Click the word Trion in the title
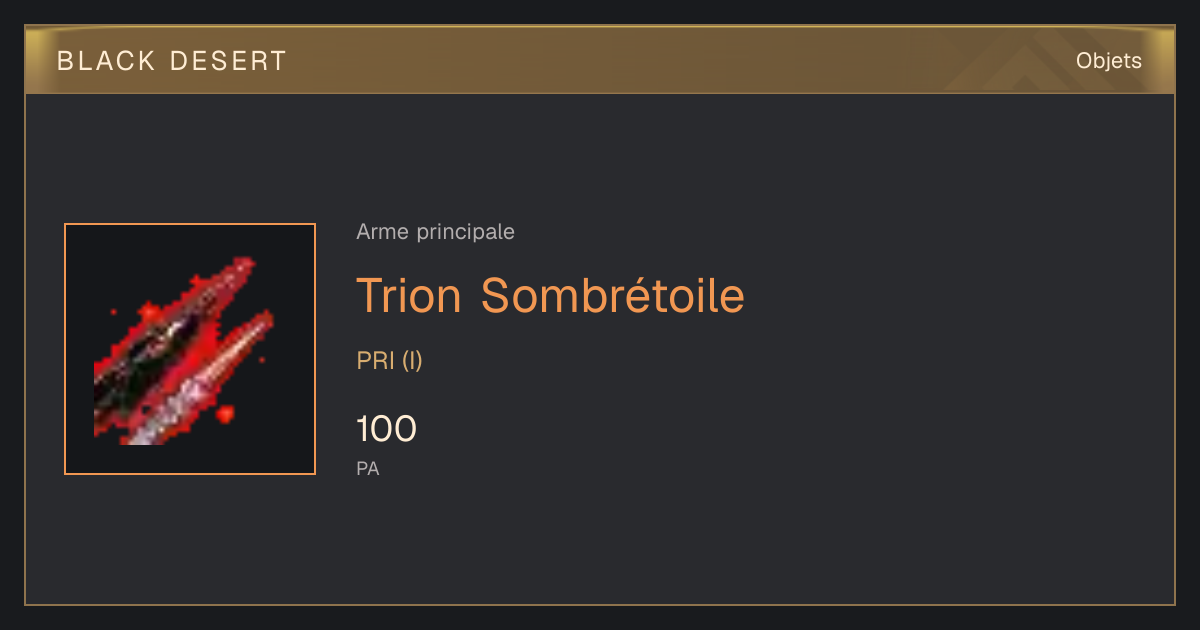This screenshot has width=1200, height=630. pos(409,296)
